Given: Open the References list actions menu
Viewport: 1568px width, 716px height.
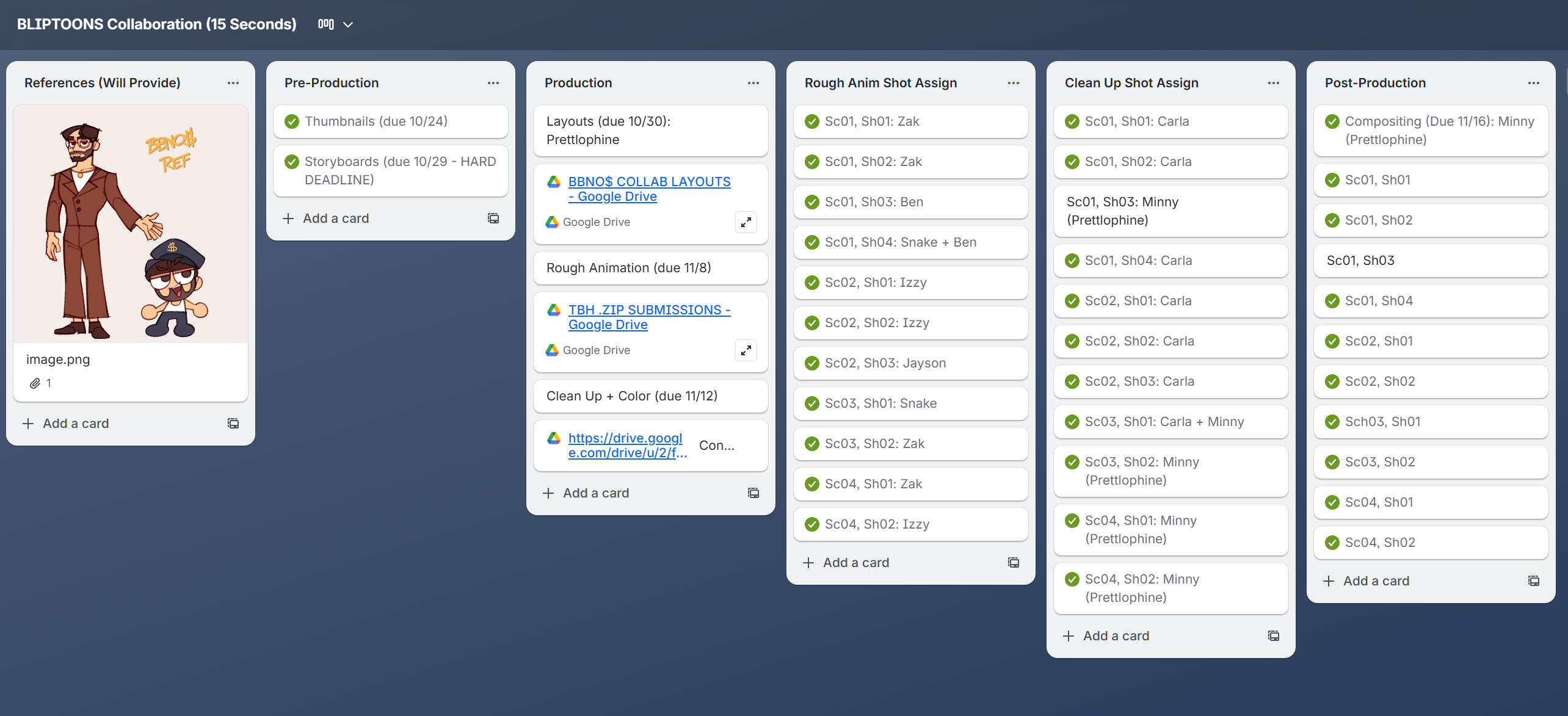Looking at the screenshot, I should click(233, 83).
